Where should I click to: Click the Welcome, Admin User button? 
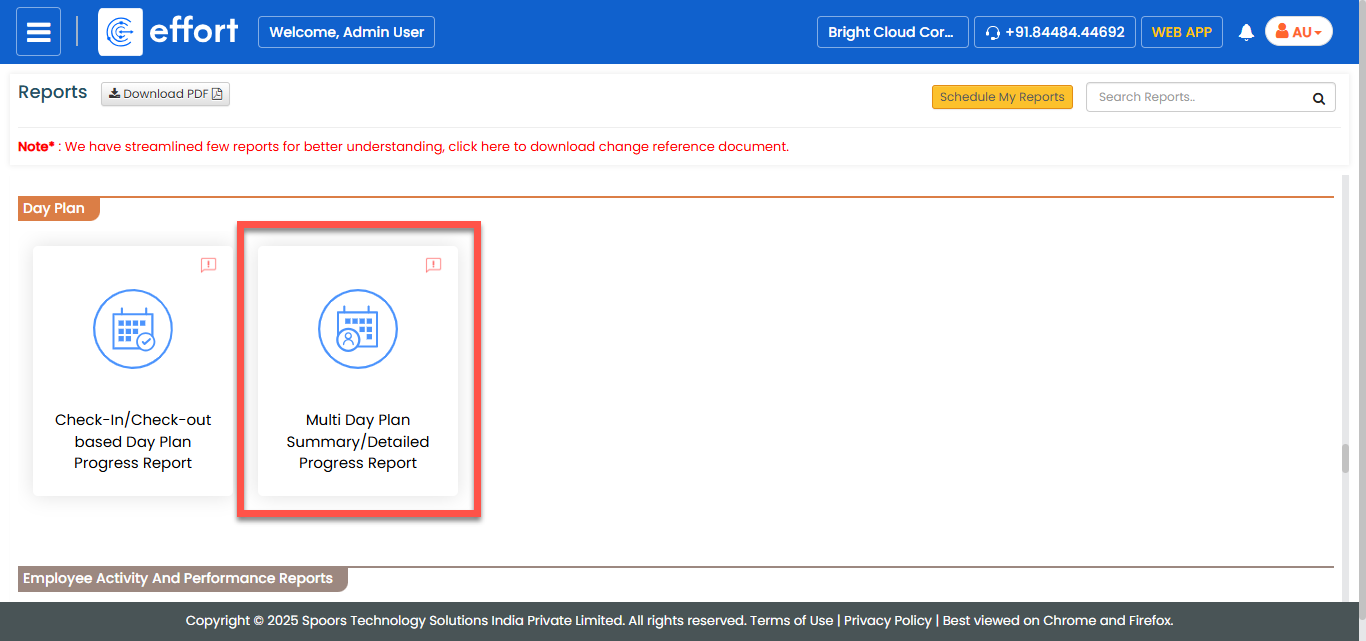pyautogui.click(x=346, y=32)
